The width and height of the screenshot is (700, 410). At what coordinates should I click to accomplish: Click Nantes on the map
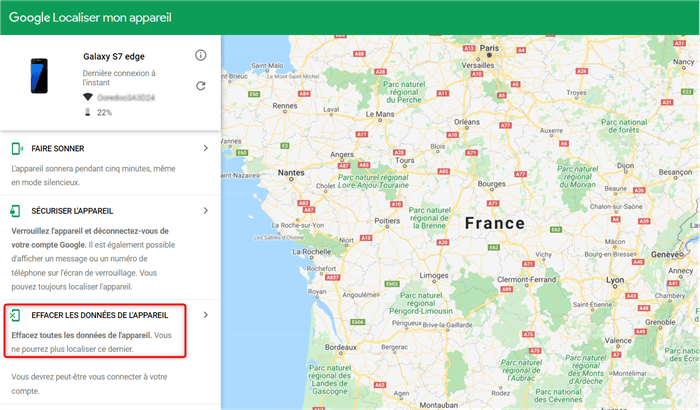coord(291,172)
